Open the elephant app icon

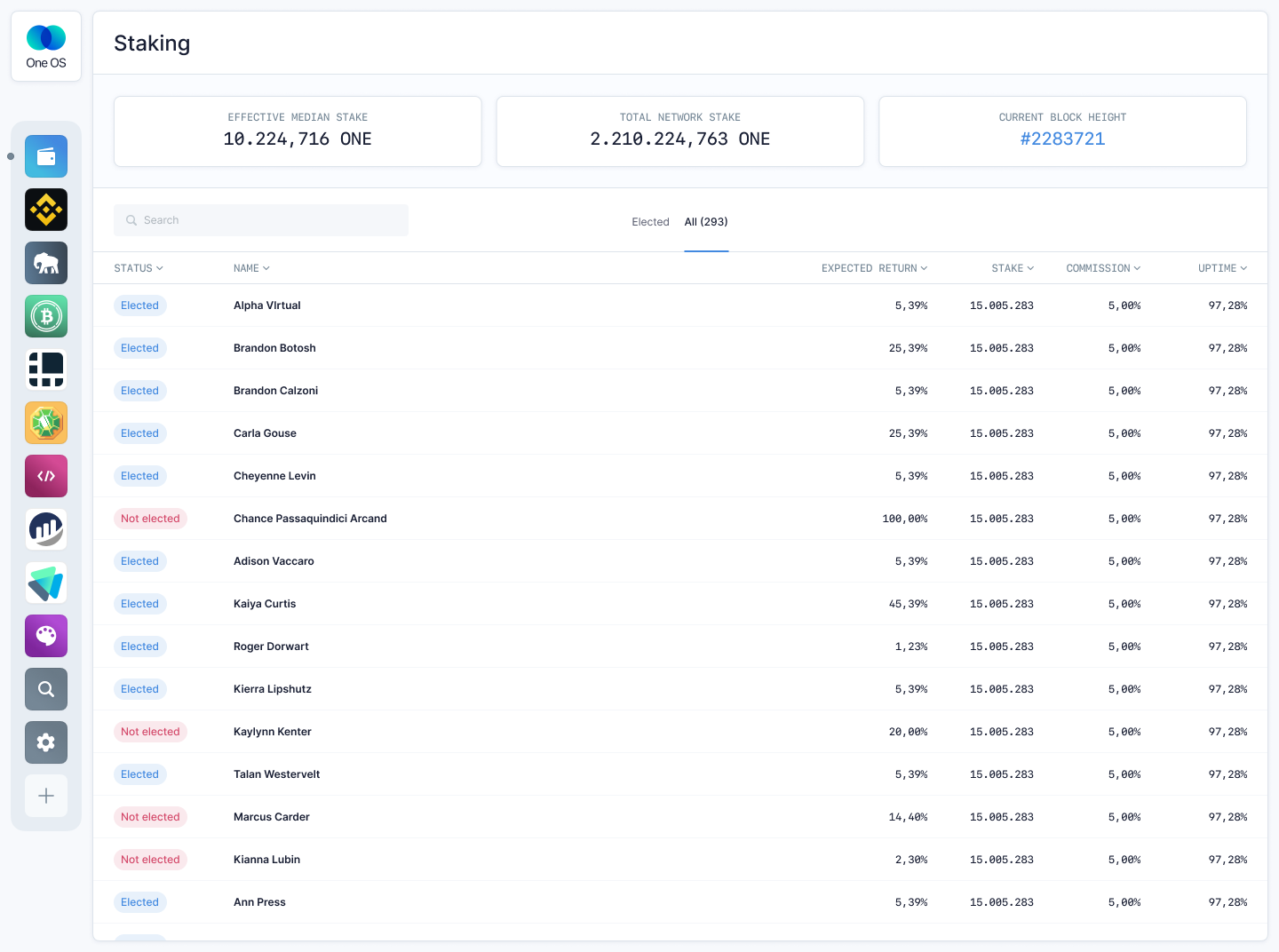pos(46,263)
